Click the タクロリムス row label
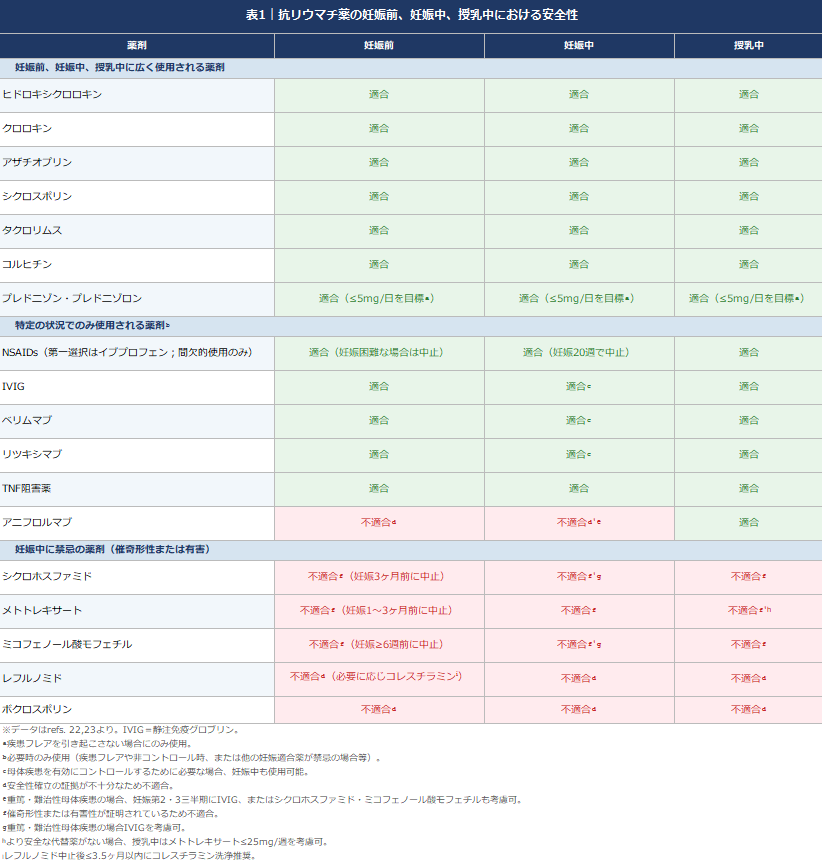The image size is (822, 868). (32, 230)
